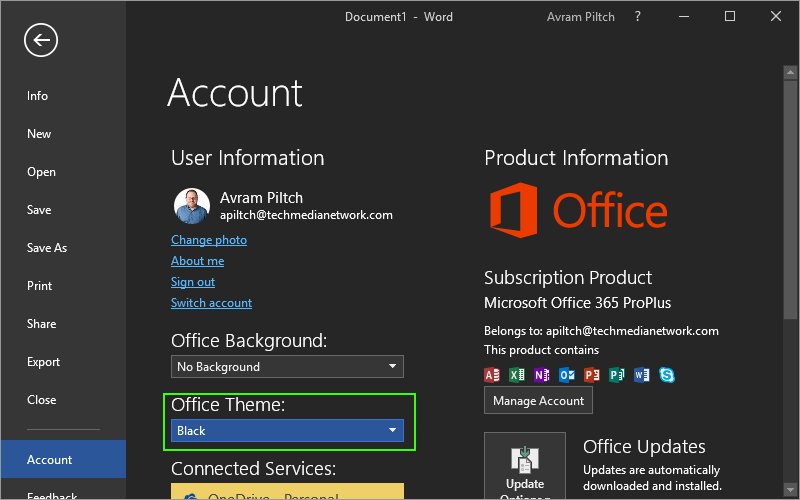Click the Word app icon
This screenshot has width=800, height=500.
click(x=642, y=375)
